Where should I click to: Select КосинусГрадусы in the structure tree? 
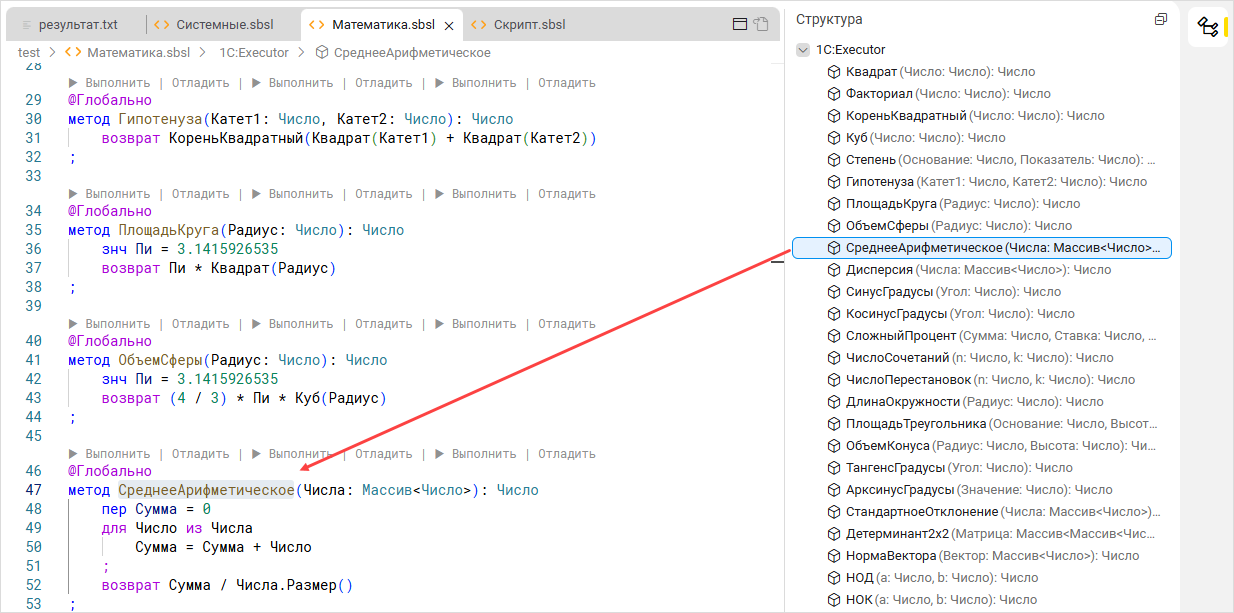(x=895, y=314)
